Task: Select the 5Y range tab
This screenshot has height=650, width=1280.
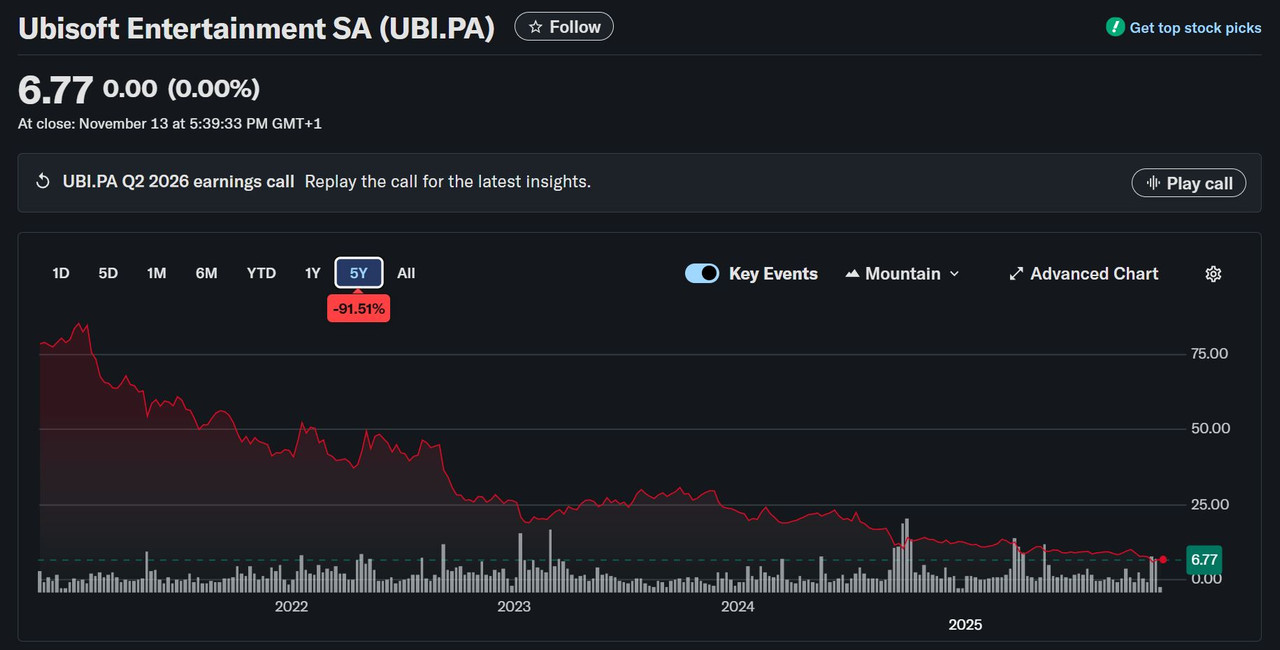Action: tap(359, 273)
